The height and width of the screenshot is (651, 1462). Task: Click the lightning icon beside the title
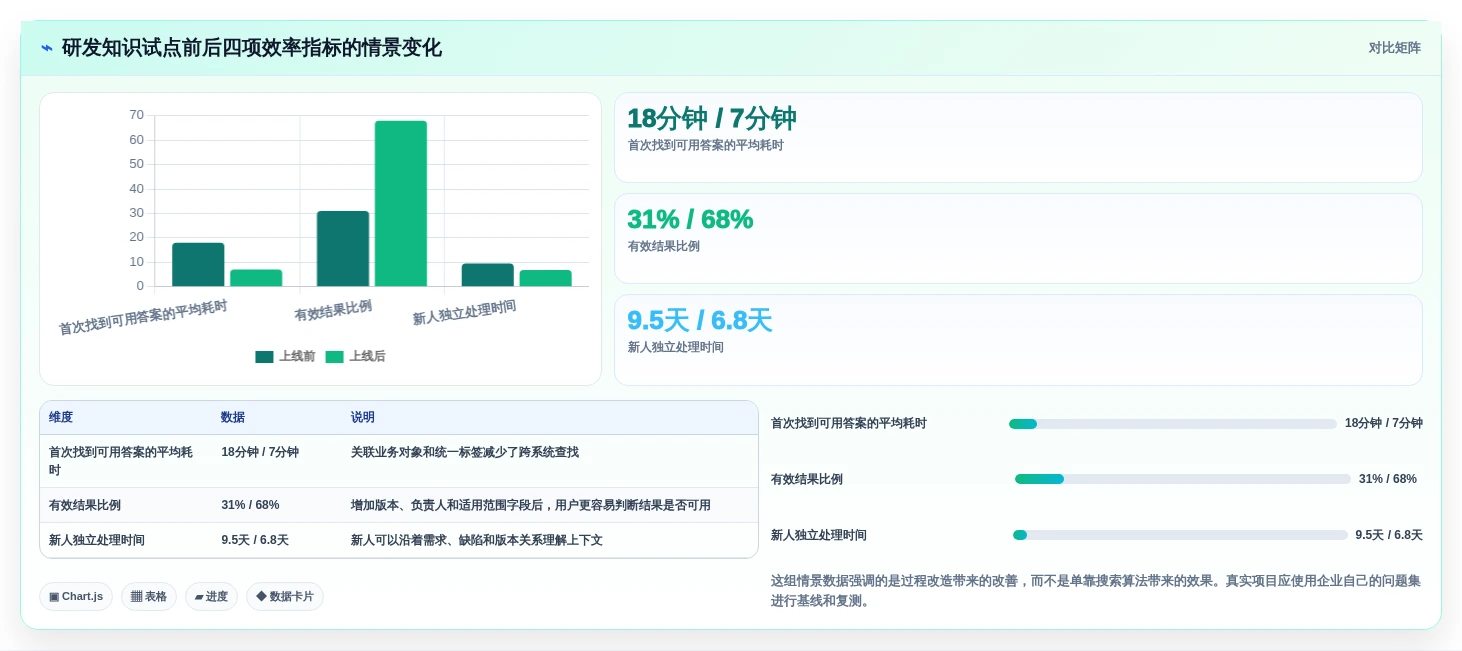tap(47, 48)
